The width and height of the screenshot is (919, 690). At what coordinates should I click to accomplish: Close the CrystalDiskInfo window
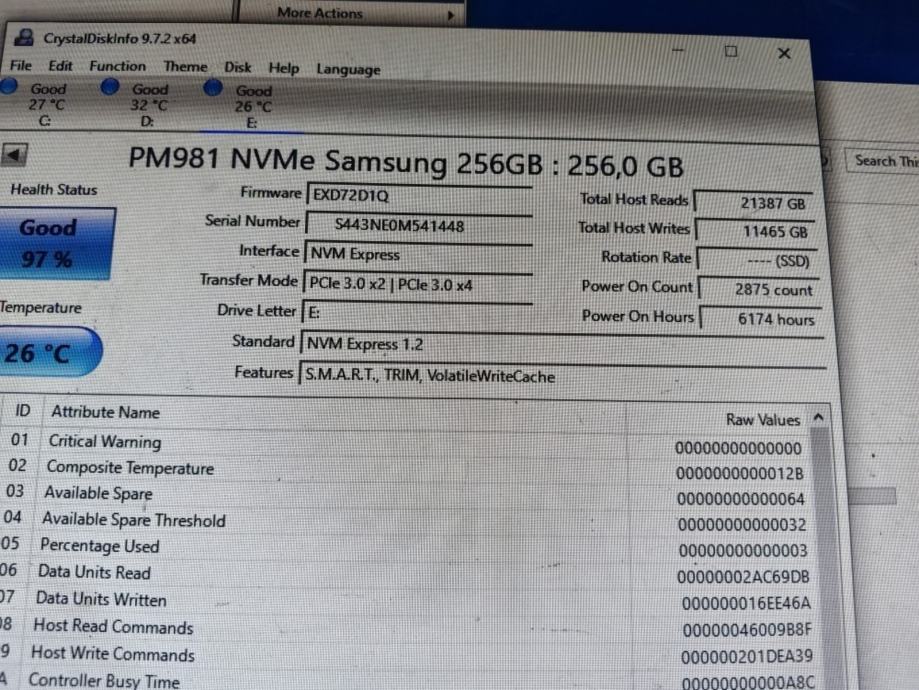coord(784,53)
